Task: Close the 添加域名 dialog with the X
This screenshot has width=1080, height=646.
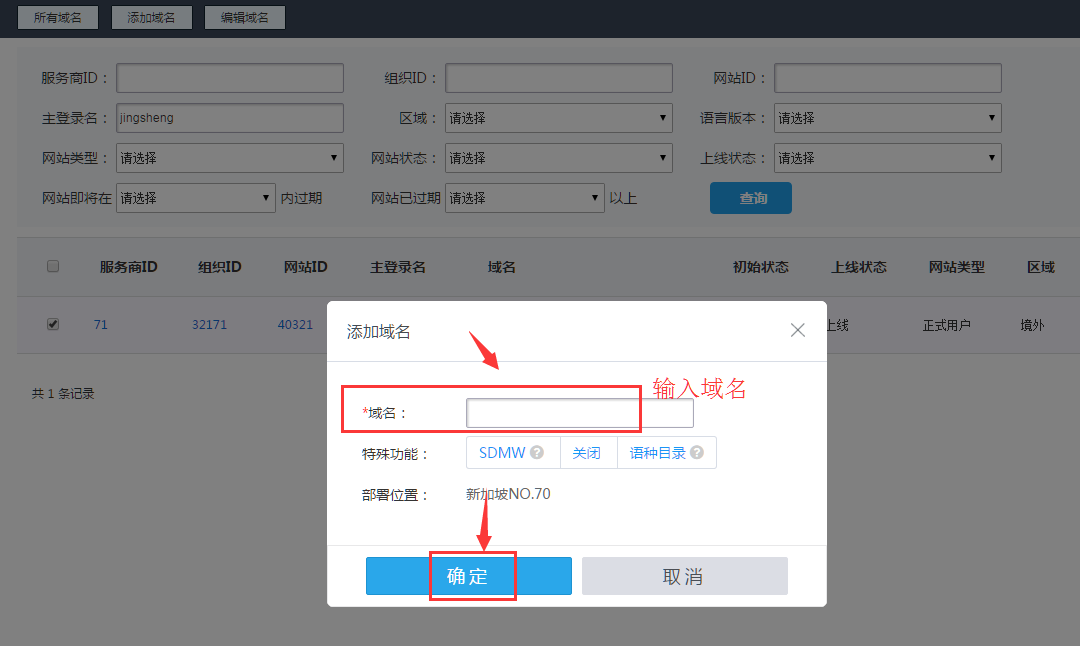Action: [x=797, y=330]
